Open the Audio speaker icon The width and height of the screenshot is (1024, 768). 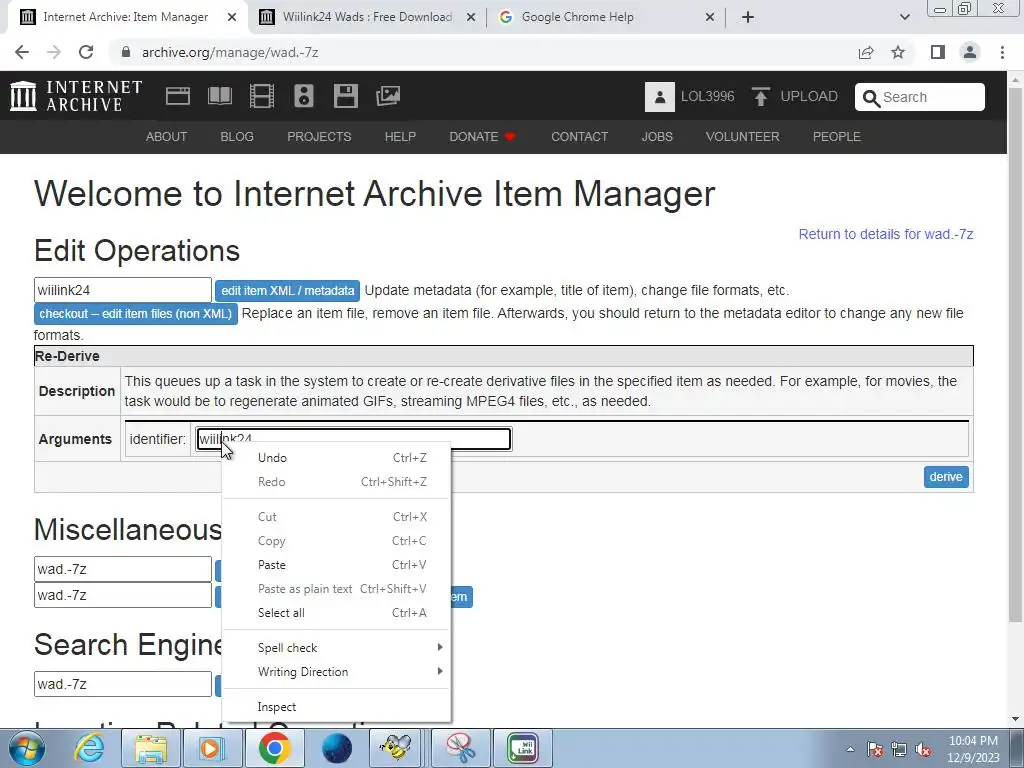pos(304,96)
